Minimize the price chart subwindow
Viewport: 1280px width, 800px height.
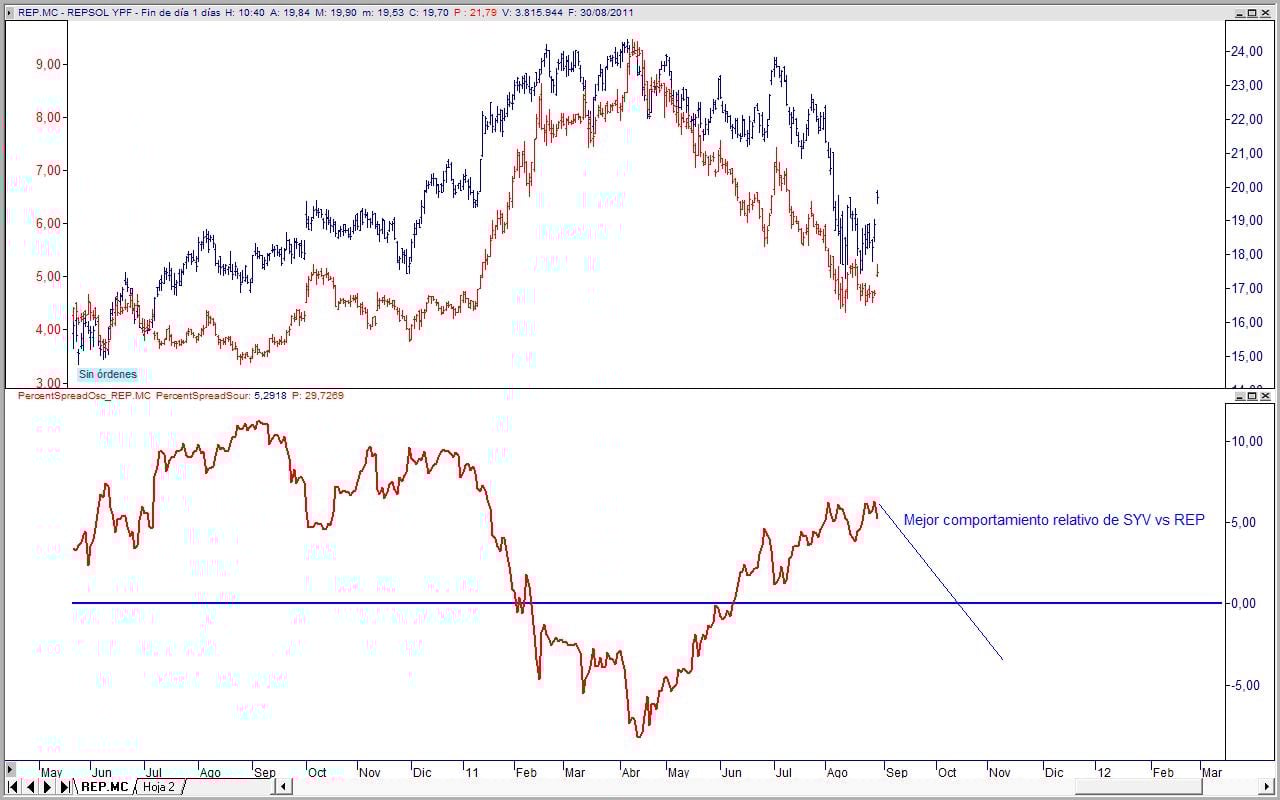[x=1240, y=13]
